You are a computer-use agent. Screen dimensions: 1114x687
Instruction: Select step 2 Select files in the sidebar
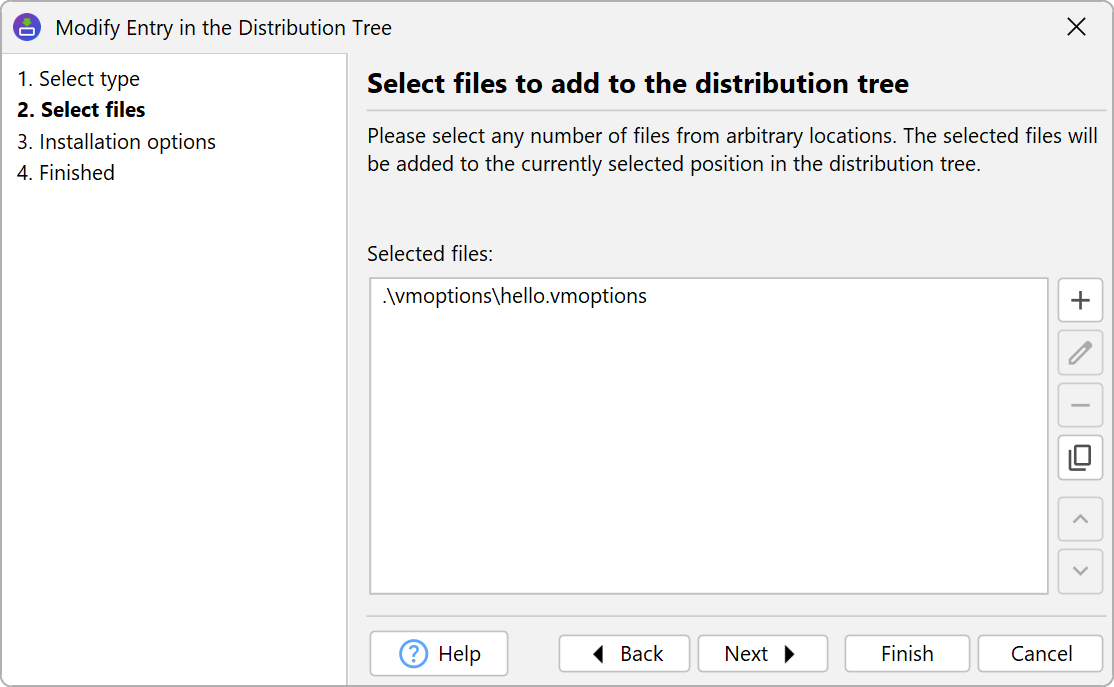coord(82,110)
